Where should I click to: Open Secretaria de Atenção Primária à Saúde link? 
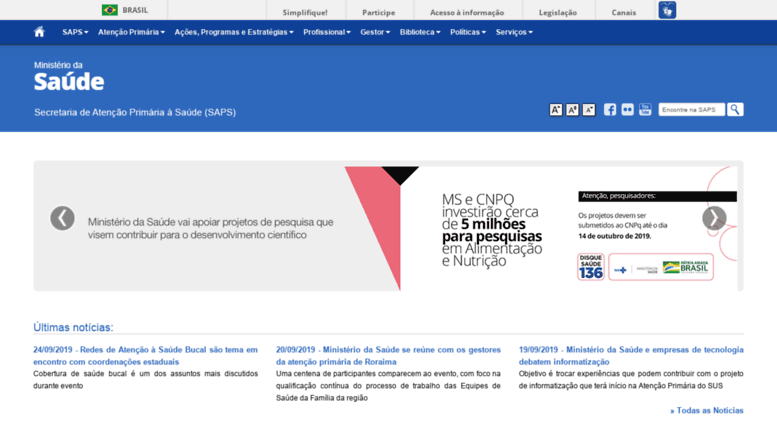click(135, 112)
